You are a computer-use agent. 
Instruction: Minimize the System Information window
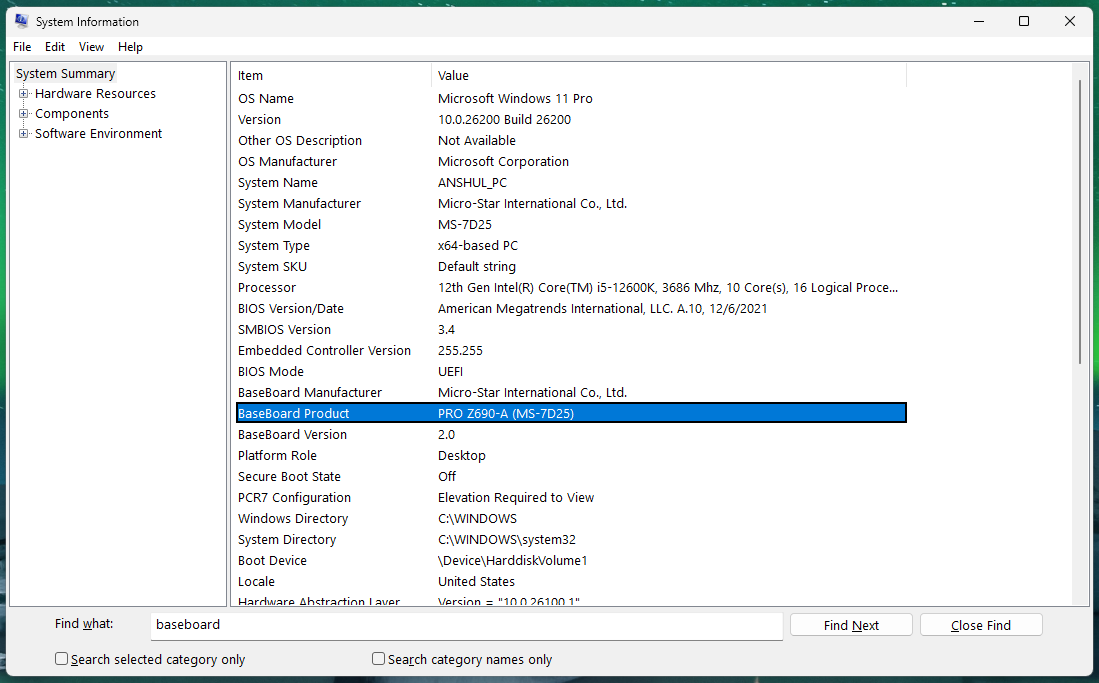click(979, 21)
